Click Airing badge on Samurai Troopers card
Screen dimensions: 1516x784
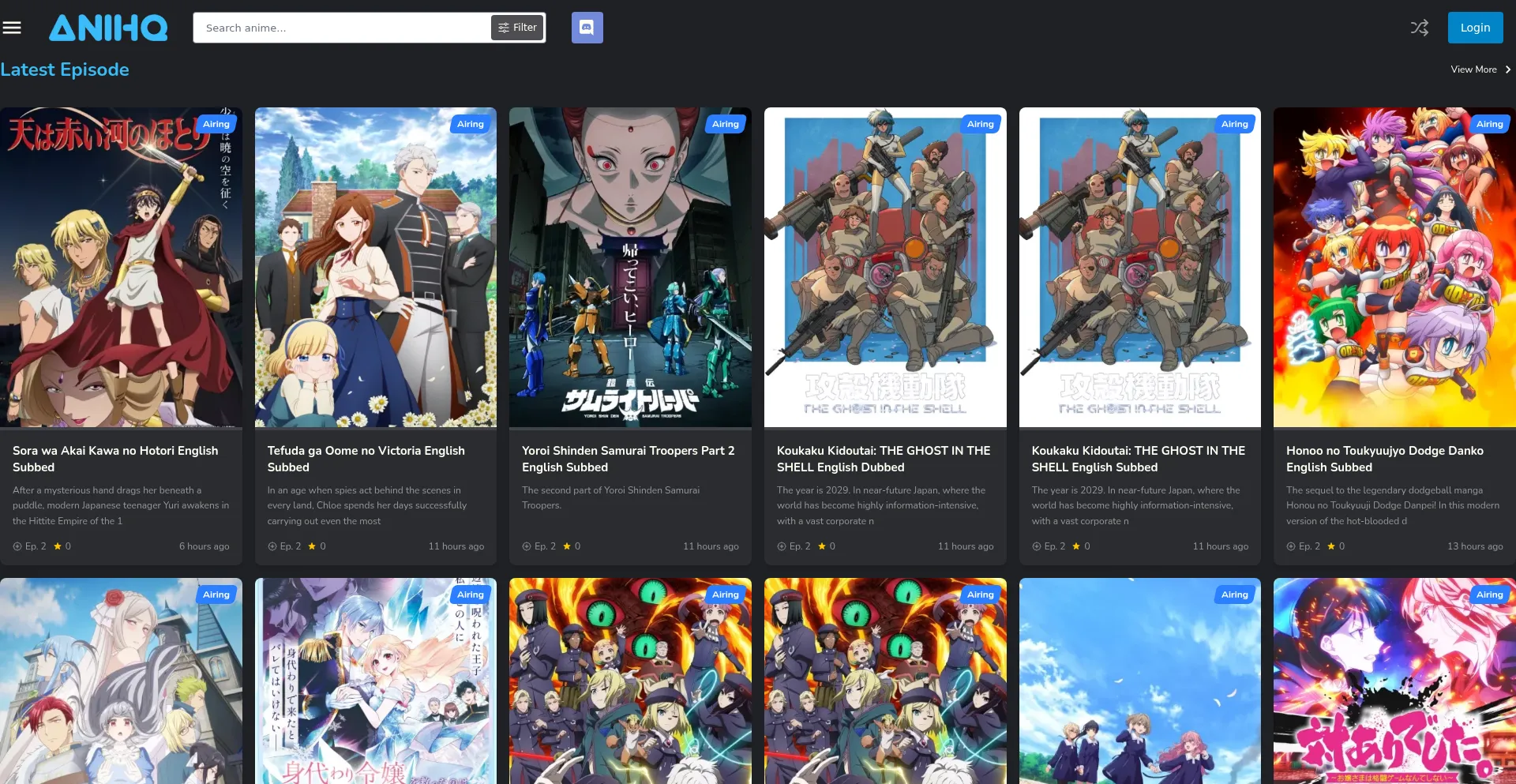coord(725,124)
